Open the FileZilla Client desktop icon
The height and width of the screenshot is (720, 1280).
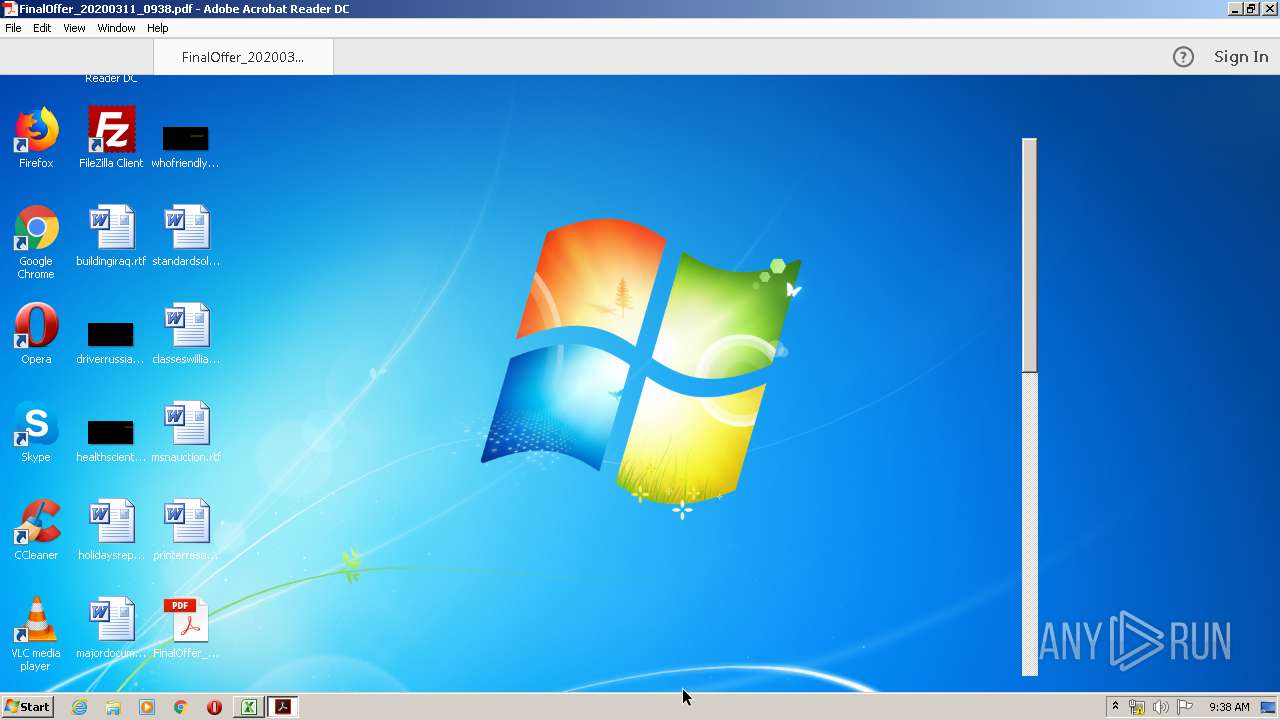pos(111,138)
